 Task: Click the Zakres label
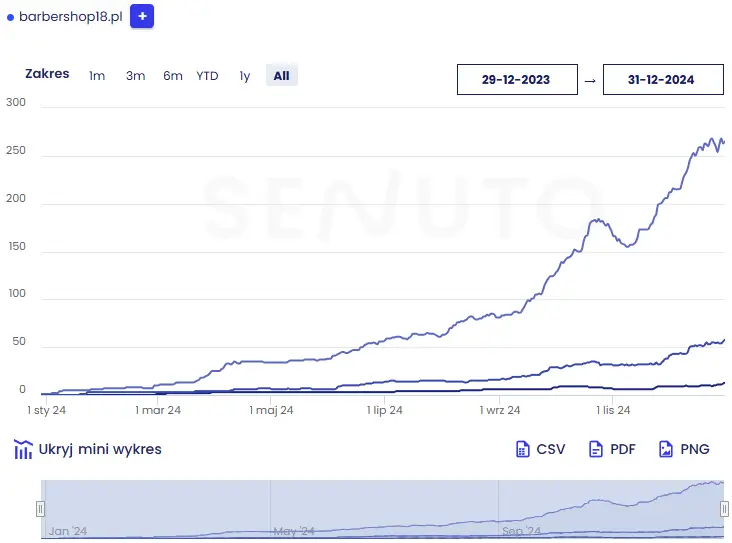47,74
